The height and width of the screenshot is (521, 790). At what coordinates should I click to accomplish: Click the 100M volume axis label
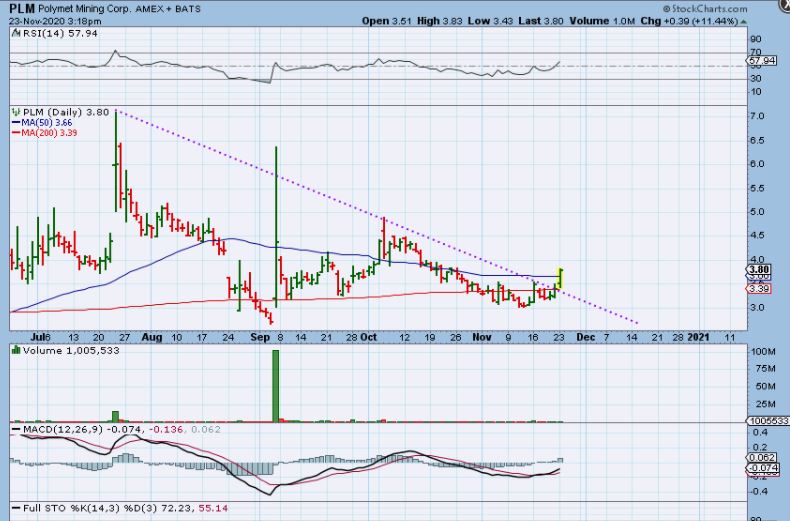[763, 351]
